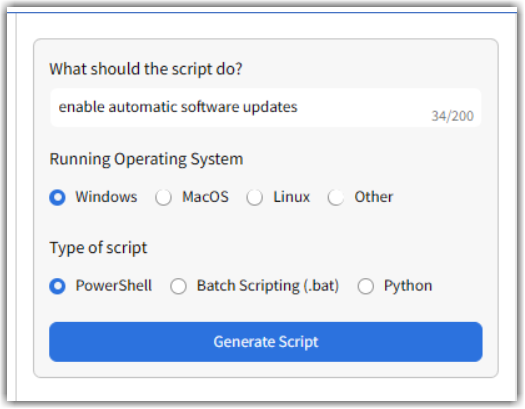Click the 'Batch Scripting (.bat)' label text

(x=268, y=286)
